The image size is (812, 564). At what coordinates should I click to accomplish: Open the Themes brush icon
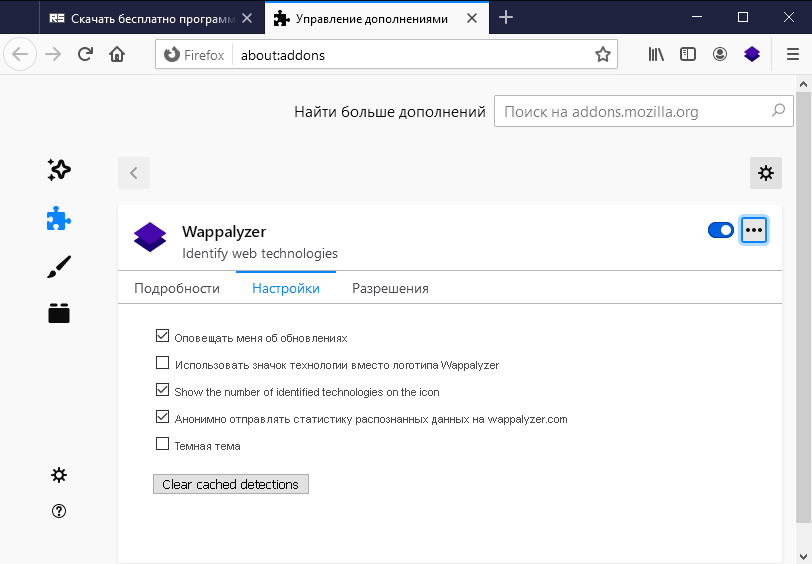coord(59,267)
